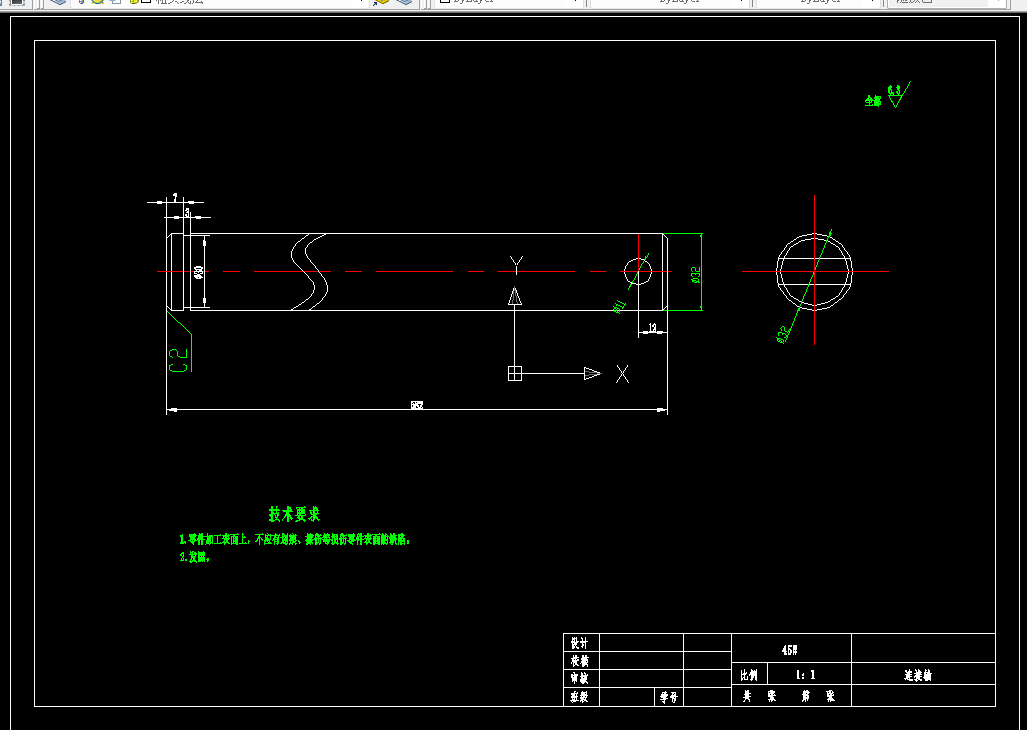Click the 审核 title block cell
Viewport: 1027px width, 730px height.
[x=580, y=679]
